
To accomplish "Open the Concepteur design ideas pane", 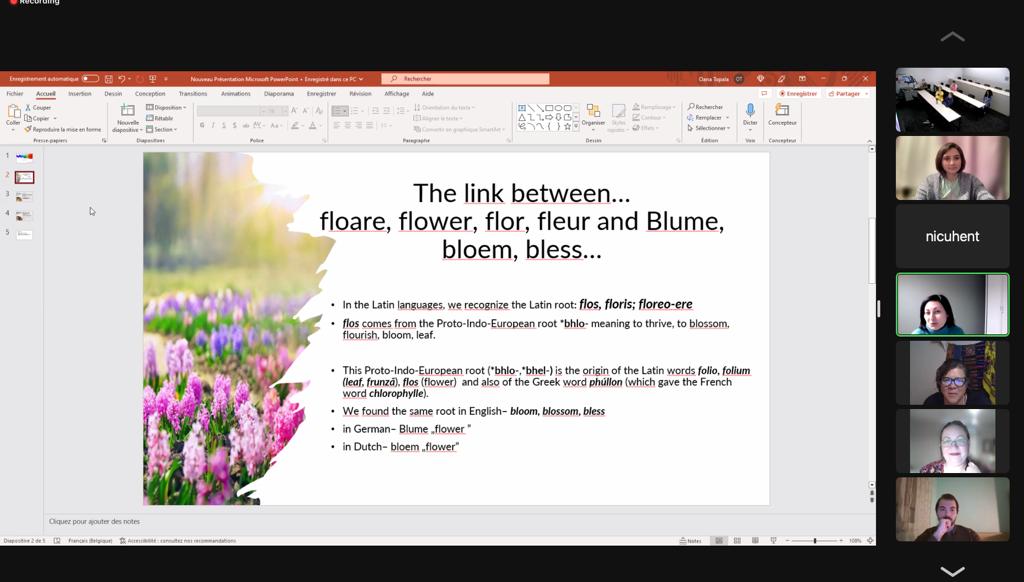I will pyautogui.click(x=782, y=113).
